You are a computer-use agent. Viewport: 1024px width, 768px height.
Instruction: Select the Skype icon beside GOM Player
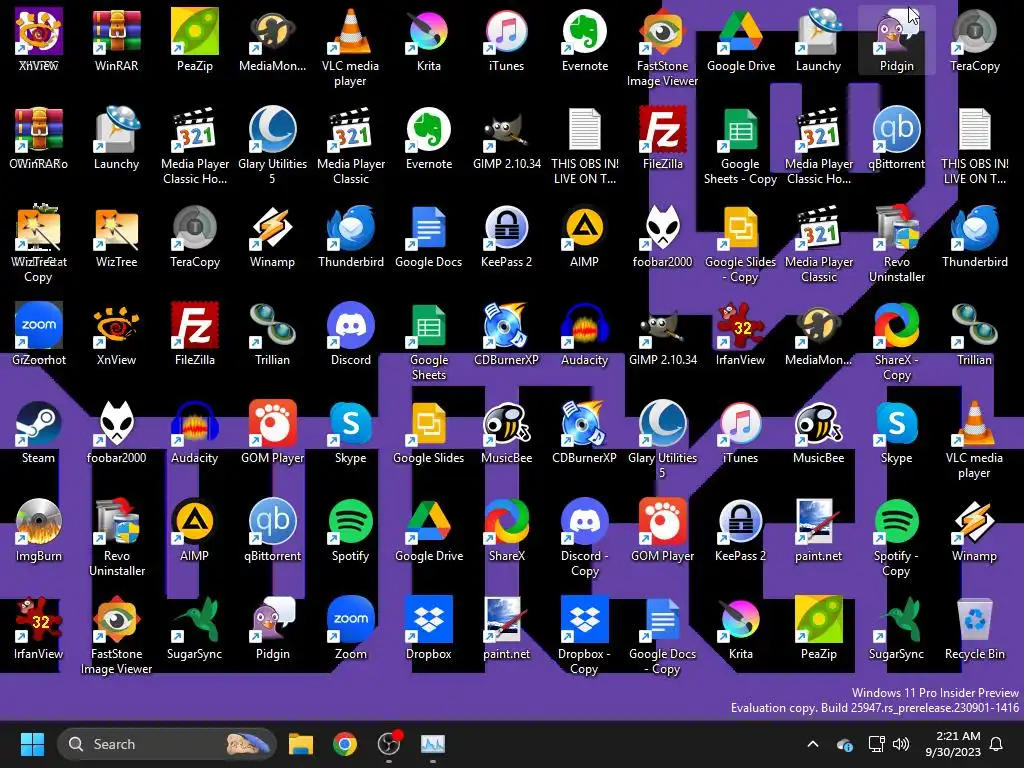351,432
